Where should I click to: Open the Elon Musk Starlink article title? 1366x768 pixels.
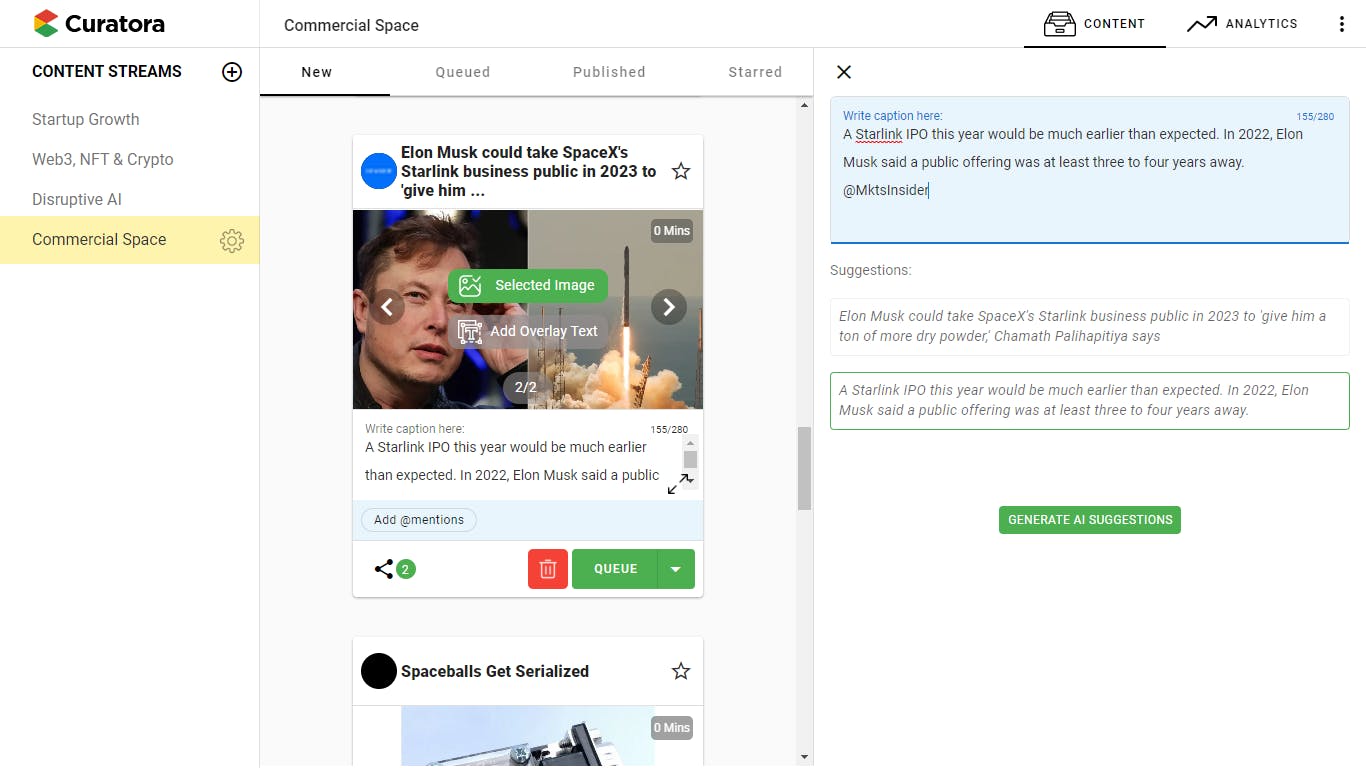click(529, 171)
